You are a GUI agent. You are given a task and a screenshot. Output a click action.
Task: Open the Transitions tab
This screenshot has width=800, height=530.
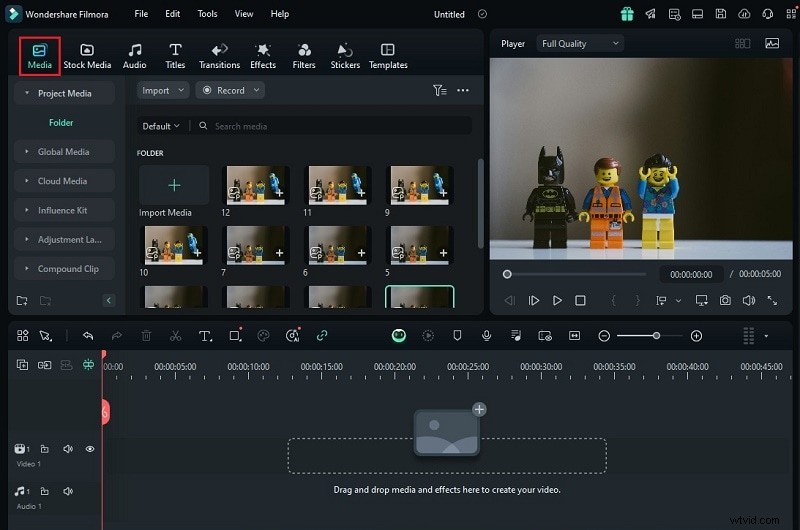point(219,56)
